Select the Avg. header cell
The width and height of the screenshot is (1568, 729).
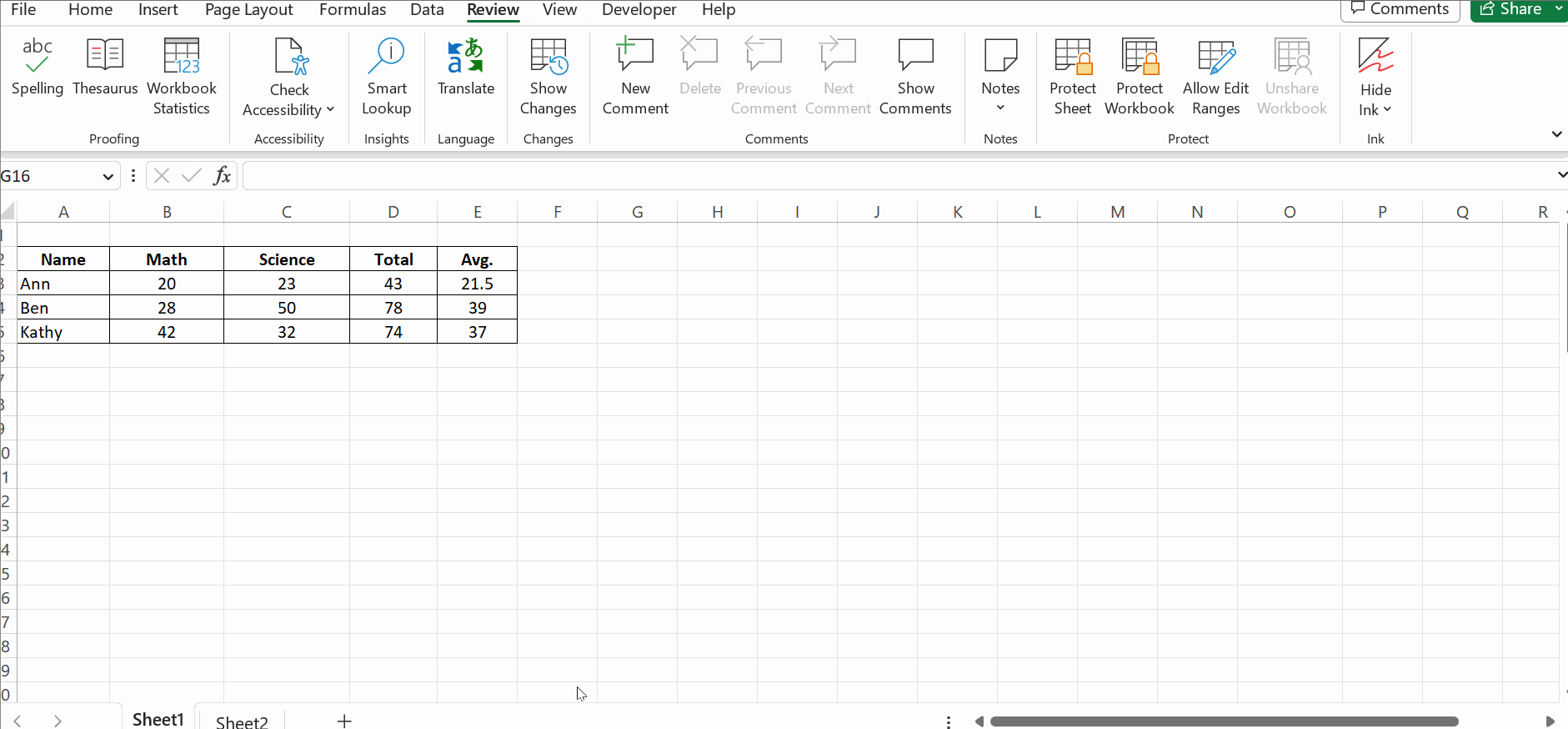[x=477, y=259]
